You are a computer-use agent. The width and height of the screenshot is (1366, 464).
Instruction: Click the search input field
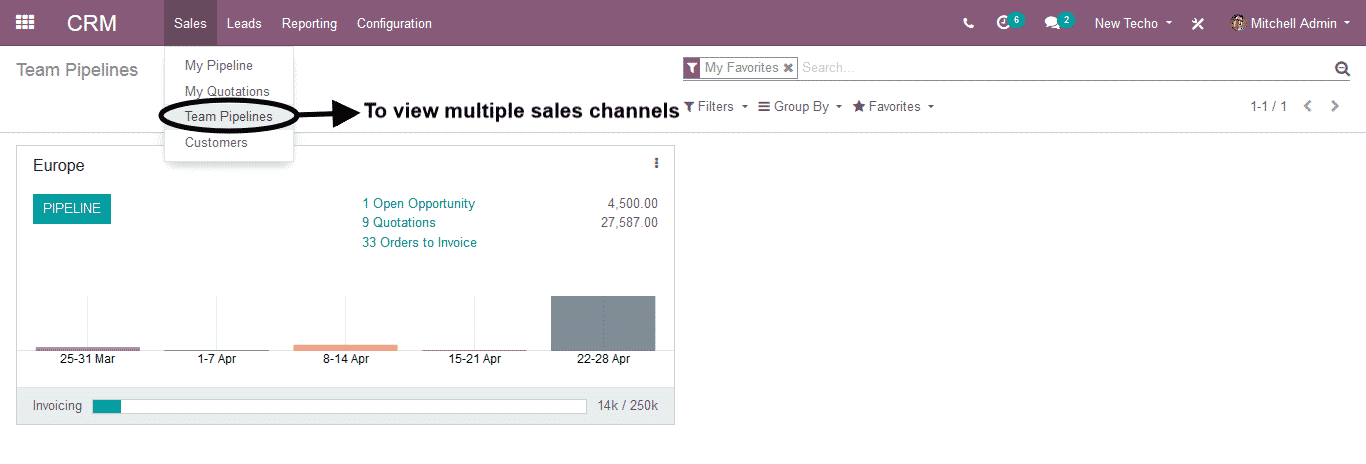click(1065, 68)
